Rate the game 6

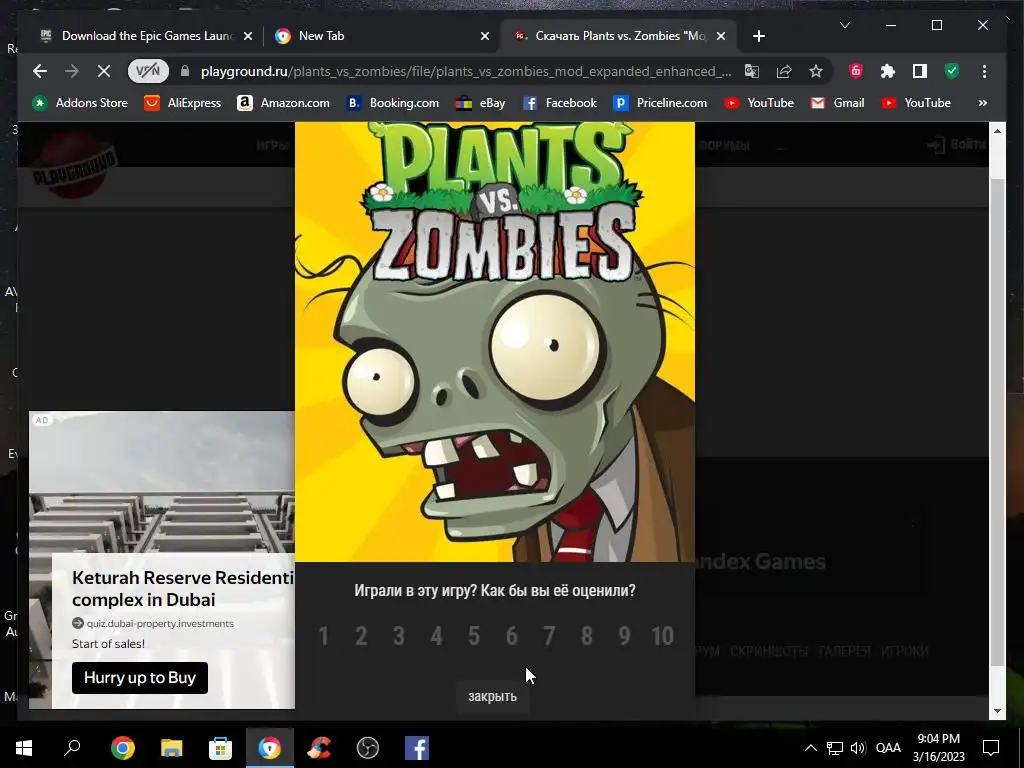click(511, 636)
